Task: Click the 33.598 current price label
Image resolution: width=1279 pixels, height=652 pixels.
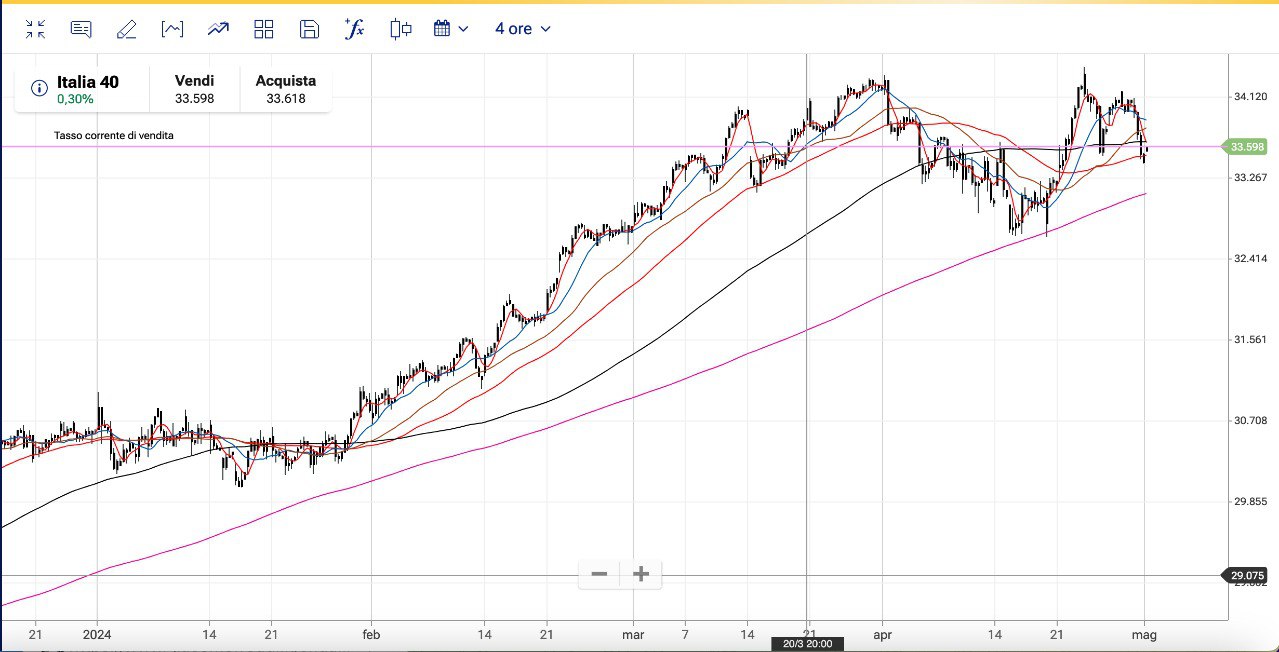Action: point(1246,147)
